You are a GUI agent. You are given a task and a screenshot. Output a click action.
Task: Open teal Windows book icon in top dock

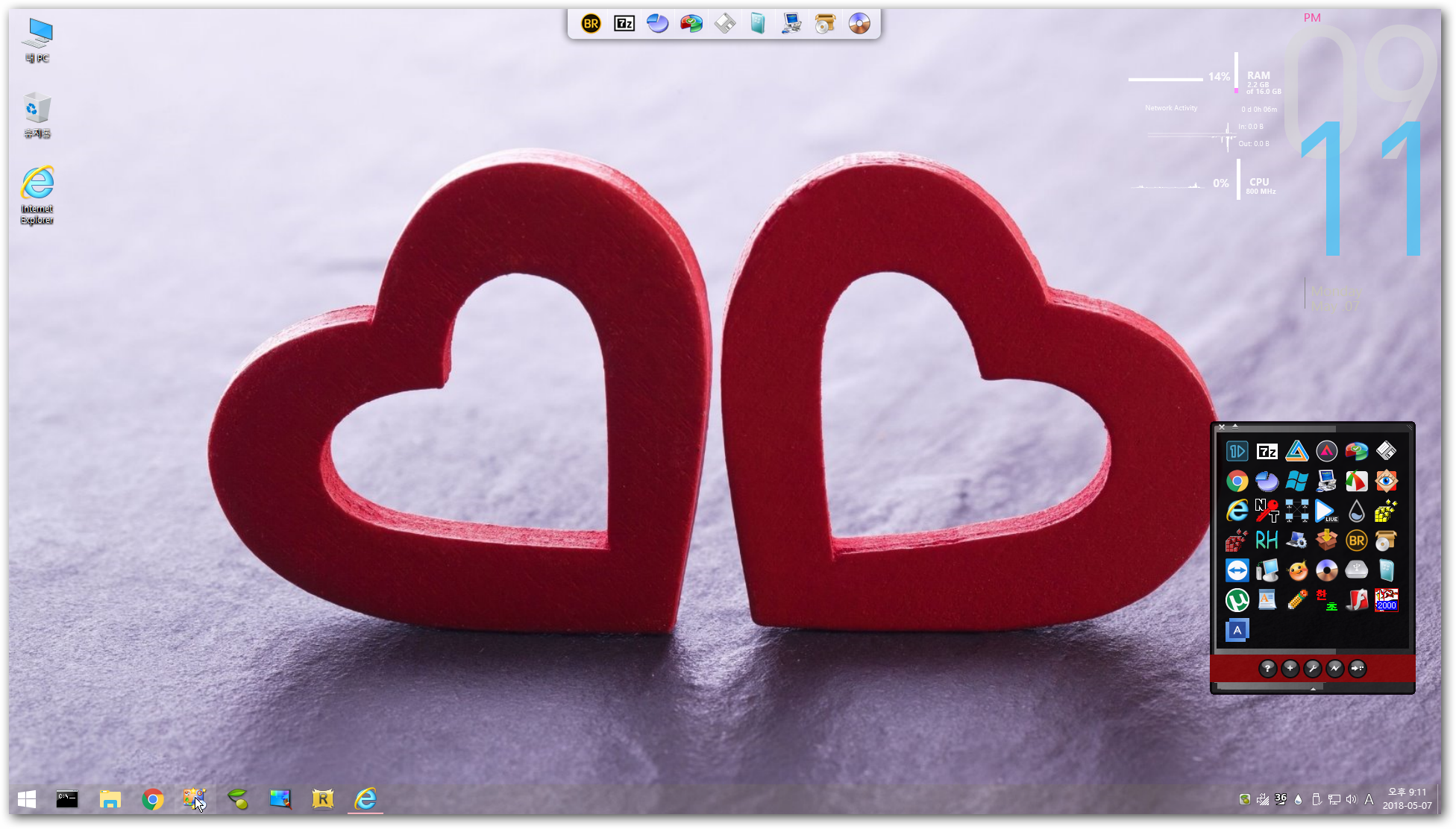pyautogui.click(x=758, y=24)
